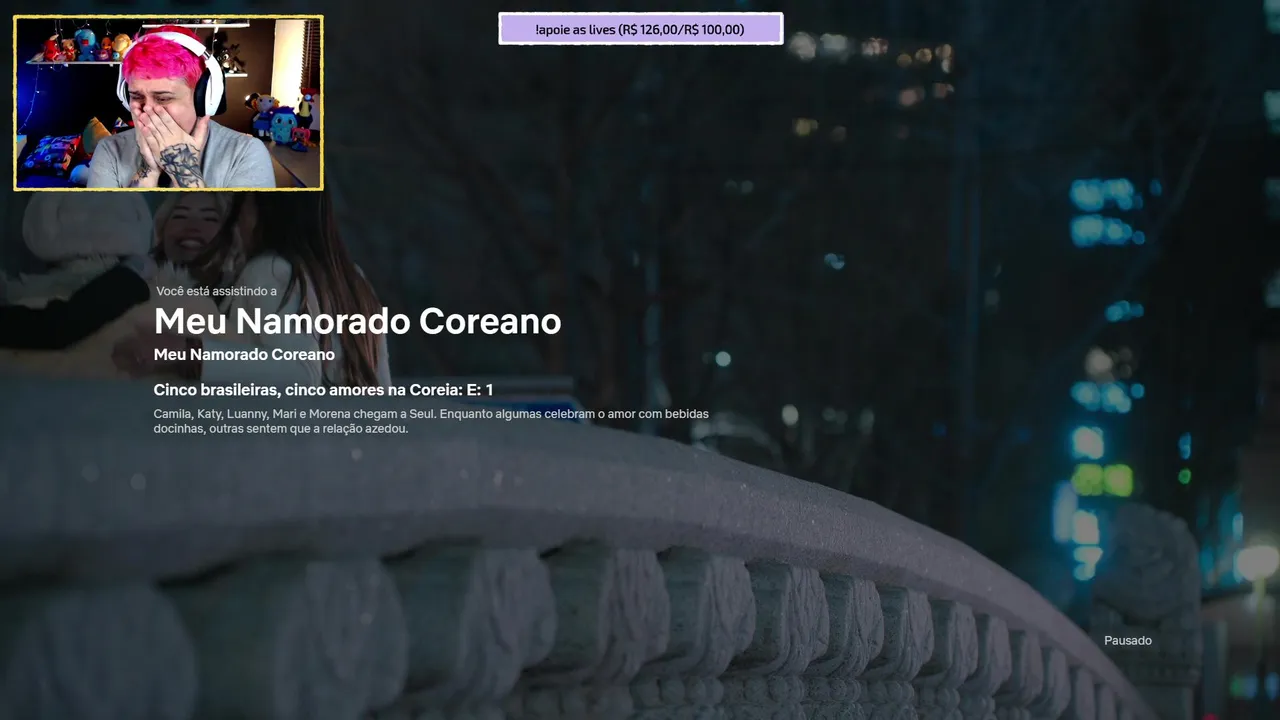This screenshot has height=720, width=1280.
Task: Click the episode synopsis starting 'Camila, Katy, Luanny'
Action: point(431,421)
